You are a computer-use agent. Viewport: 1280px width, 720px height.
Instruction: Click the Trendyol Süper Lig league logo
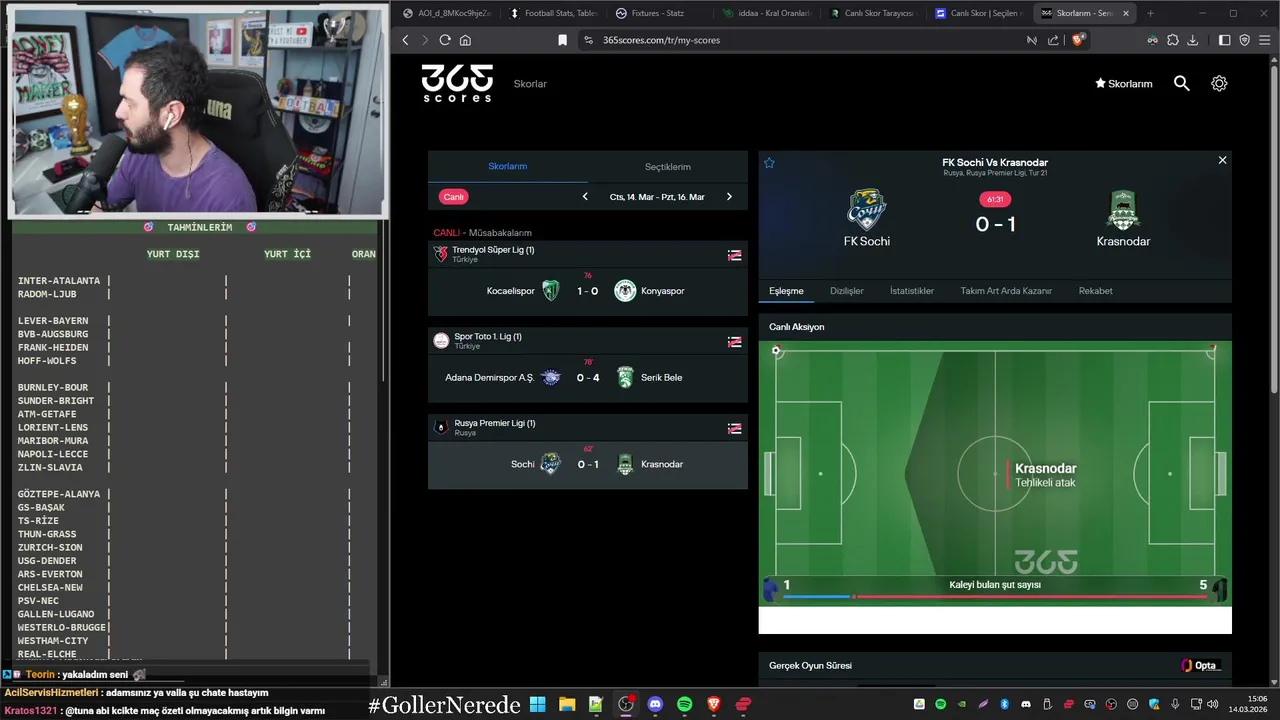tap(441, 254)
